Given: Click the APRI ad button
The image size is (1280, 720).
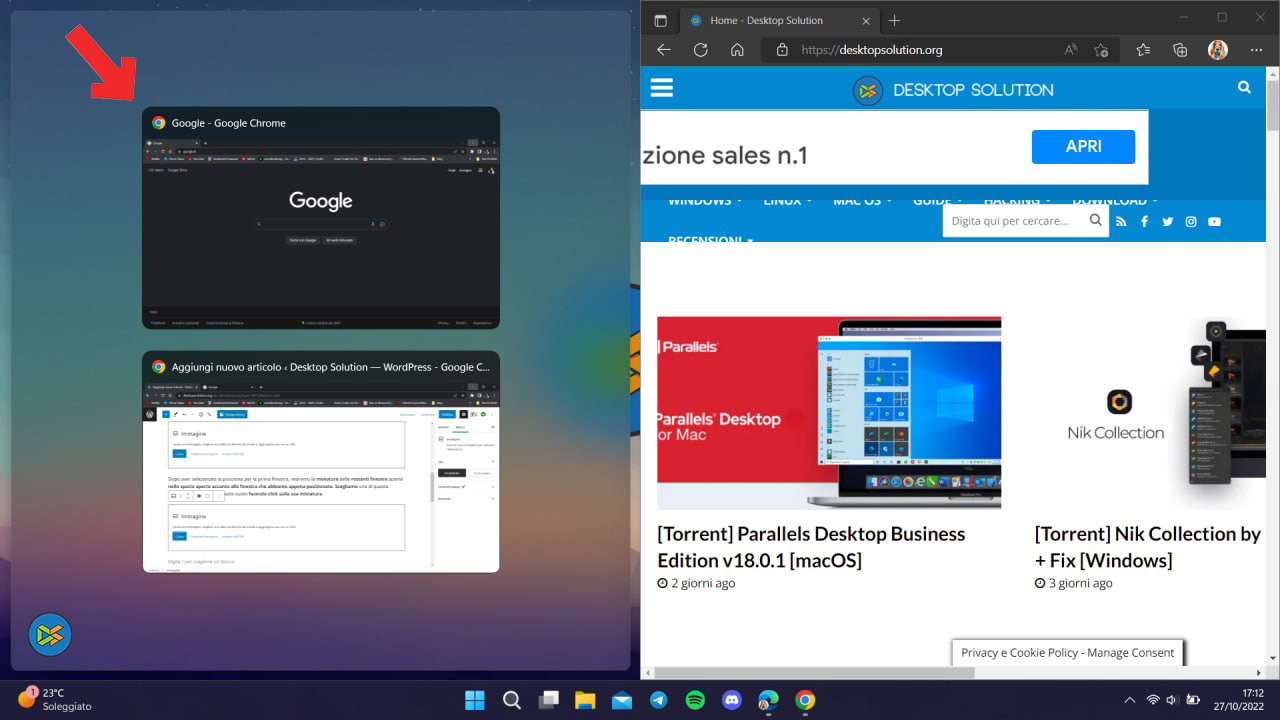Looking at the screenshot, I should point(1083,147).
